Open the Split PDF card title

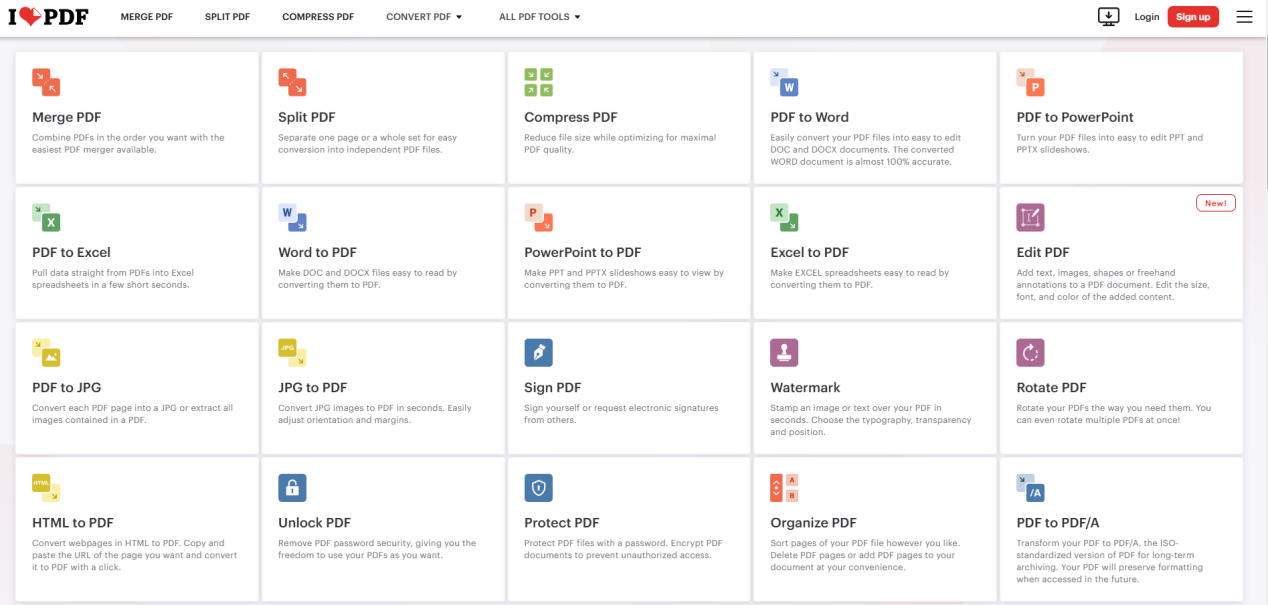(307, 117)
